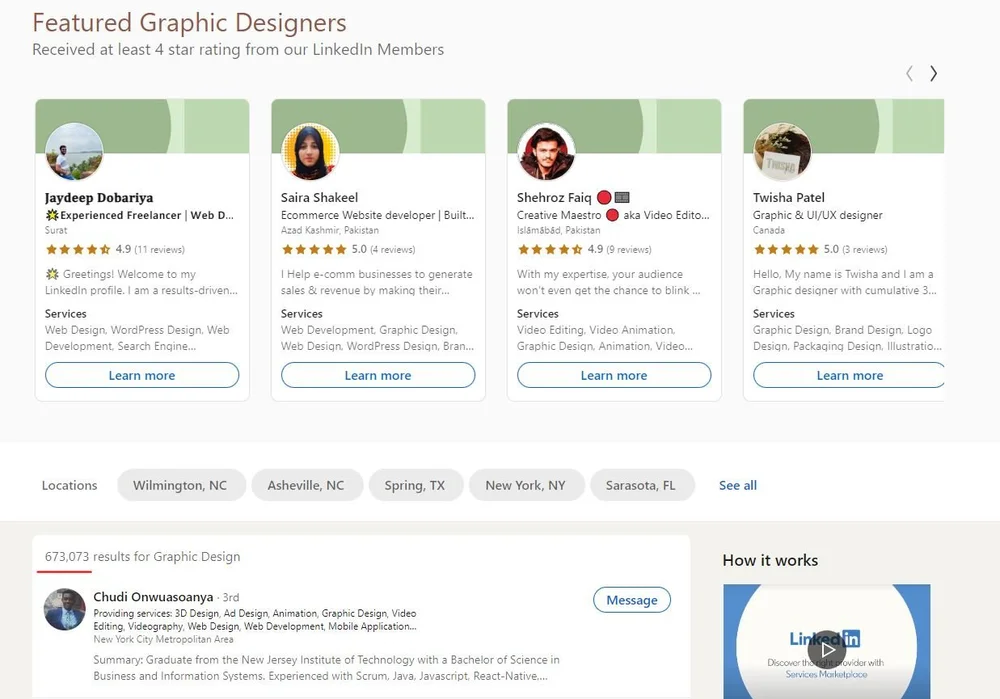Click Learn more on Jaydeep Dobariya card
The height and width of the screenshot is (699, 1000).
point(142,375)
